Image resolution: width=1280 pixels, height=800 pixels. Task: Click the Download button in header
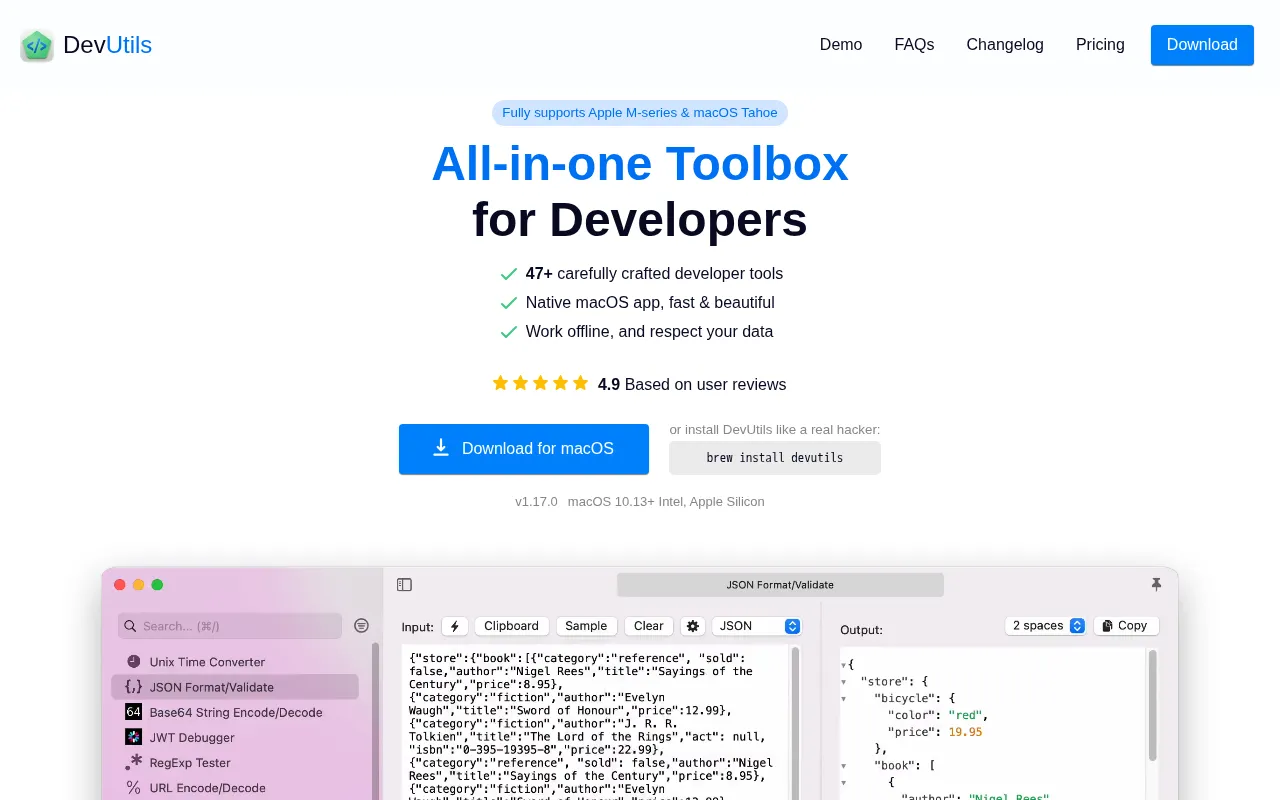click(1202, 45)
